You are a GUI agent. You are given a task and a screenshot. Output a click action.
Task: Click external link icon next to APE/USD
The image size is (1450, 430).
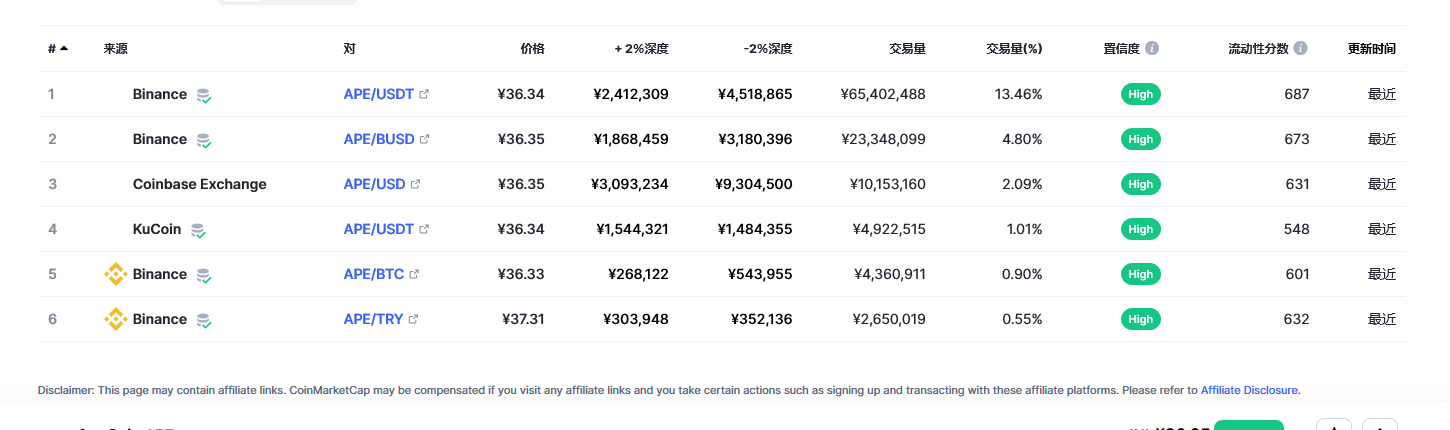pyautogui.click(x=416, y=184)
